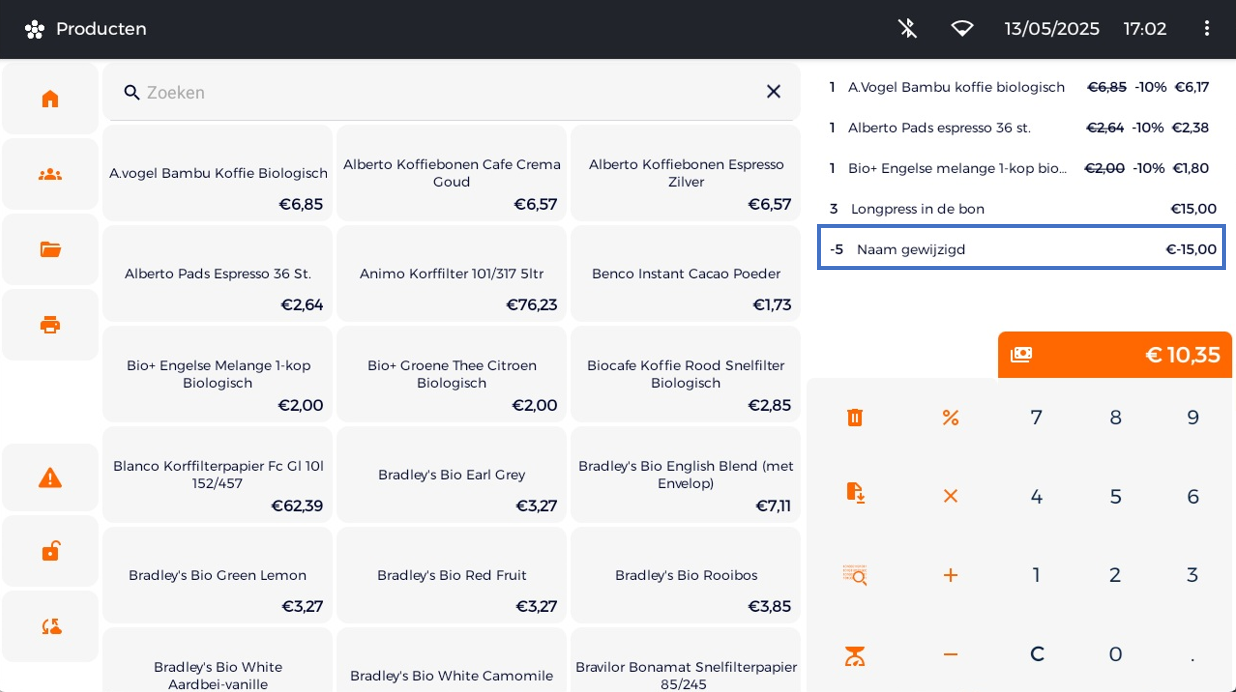Add Alberto Koffiebonen Cafe Crema Goud
Viewport: 1236px width, 692px height.
click(x=452, y=173)
